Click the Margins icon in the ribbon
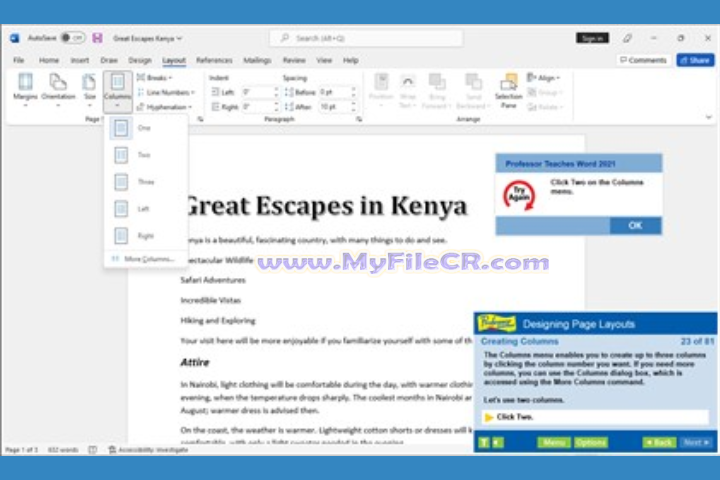Image resolution: width=720 pixels, height=480 pixels. (25, 90)
